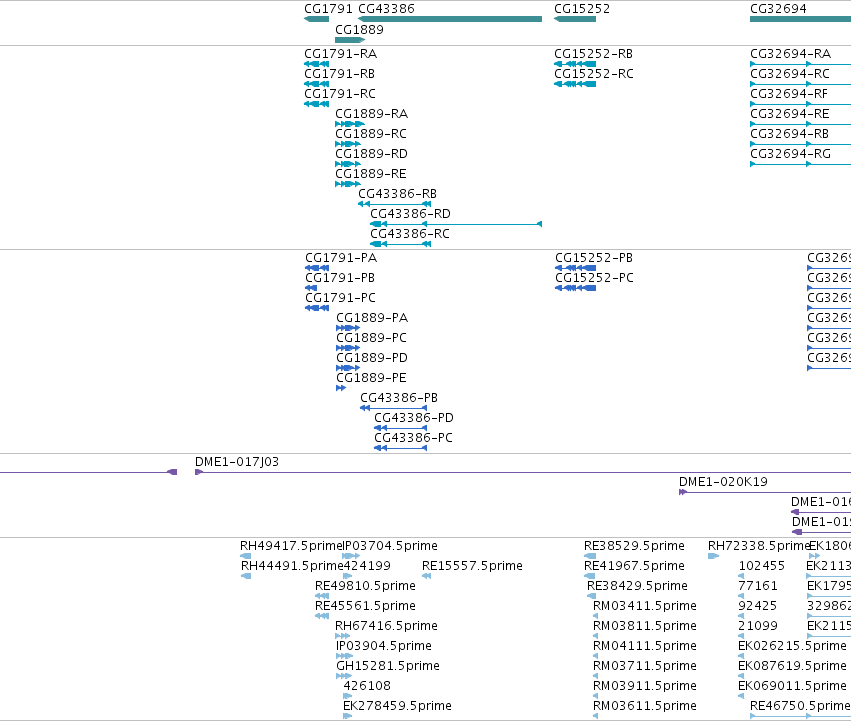This screenshot has height=721, width=851.
Task: Select EST RM03411.5prime
Action: coord(645,606)
